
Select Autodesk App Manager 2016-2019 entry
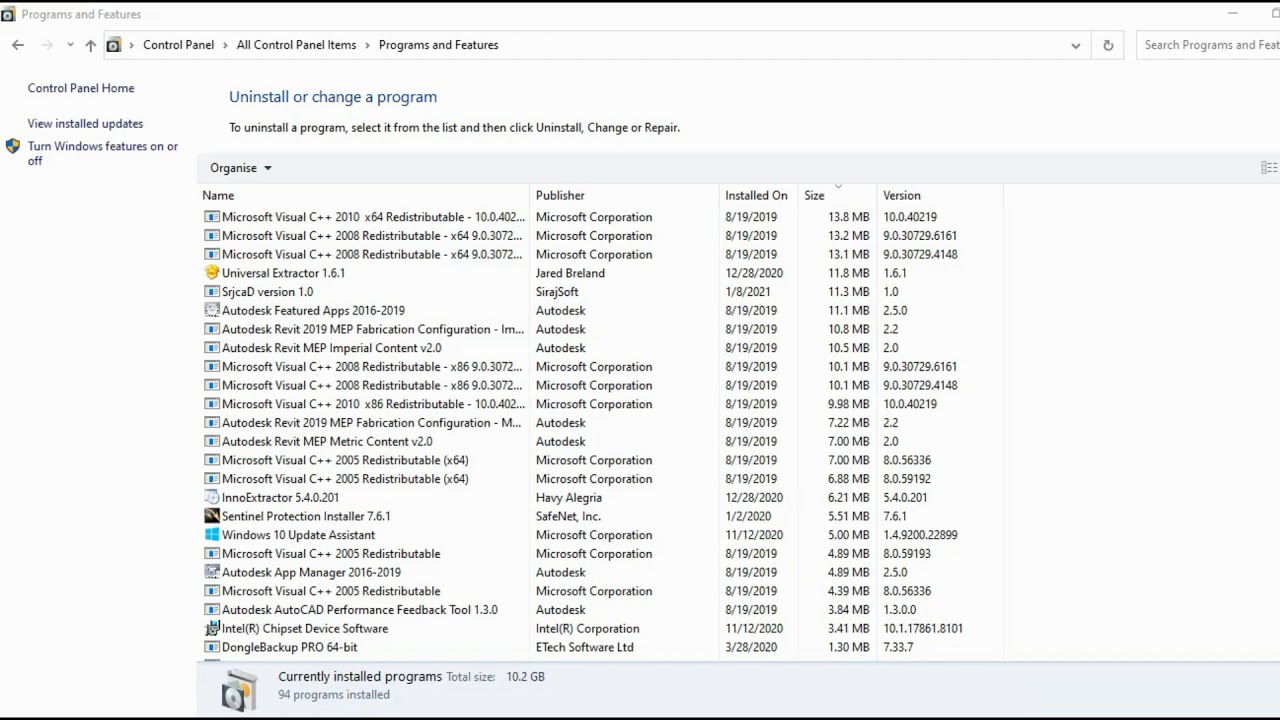(311, 573)
